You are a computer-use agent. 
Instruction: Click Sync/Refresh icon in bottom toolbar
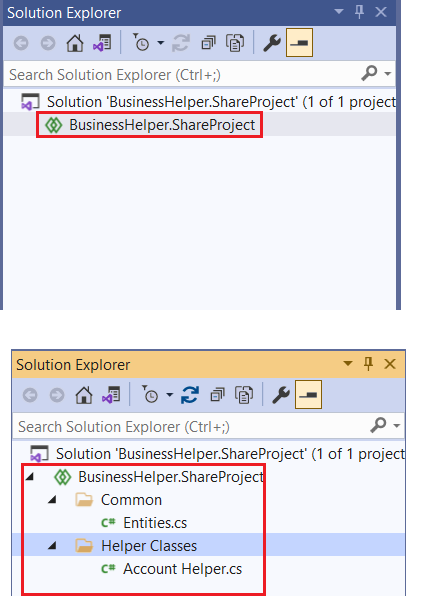(190, 395)
